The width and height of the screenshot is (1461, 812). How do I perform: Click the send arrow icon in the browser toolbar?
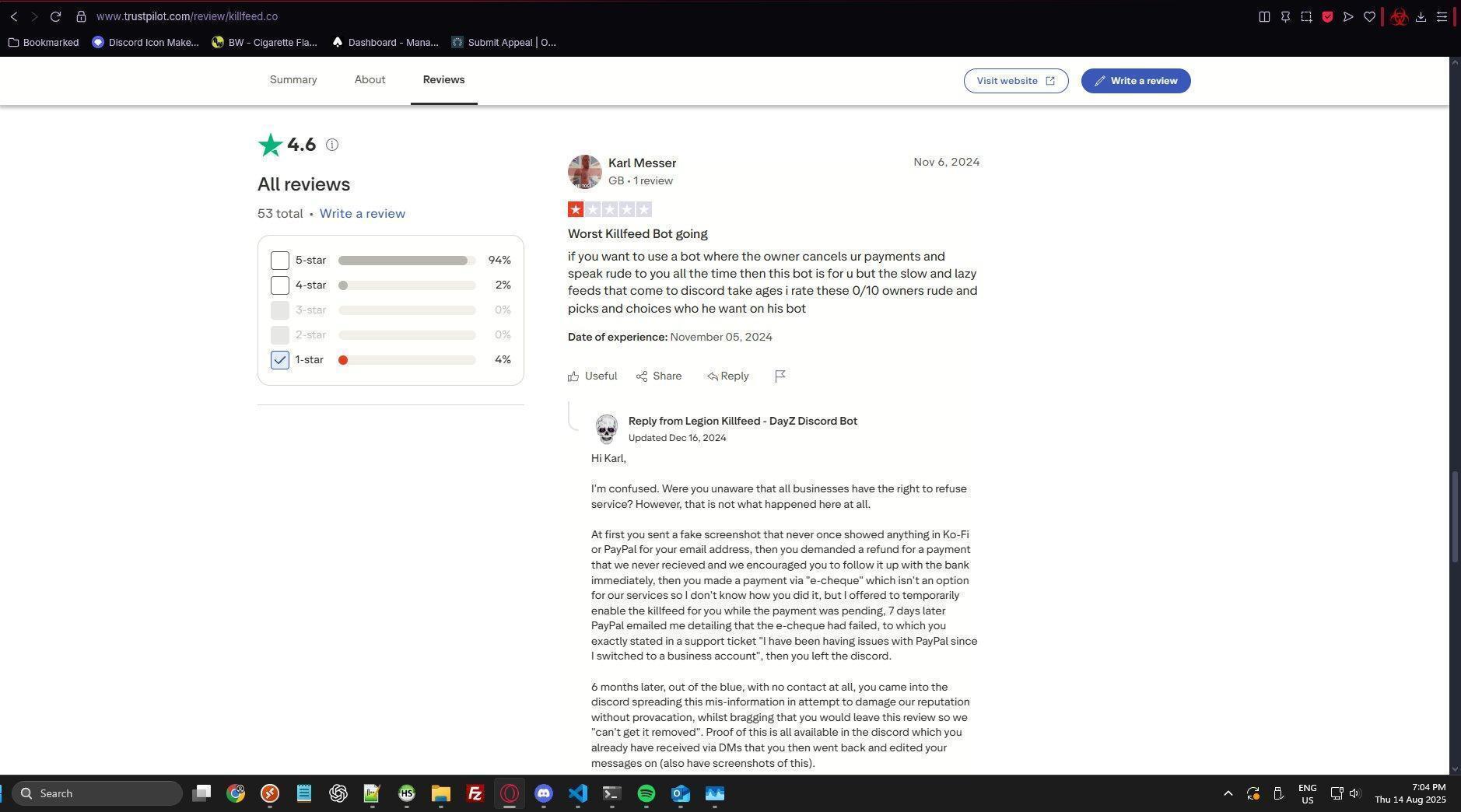pyautogui.click(x=1348, y=16)
